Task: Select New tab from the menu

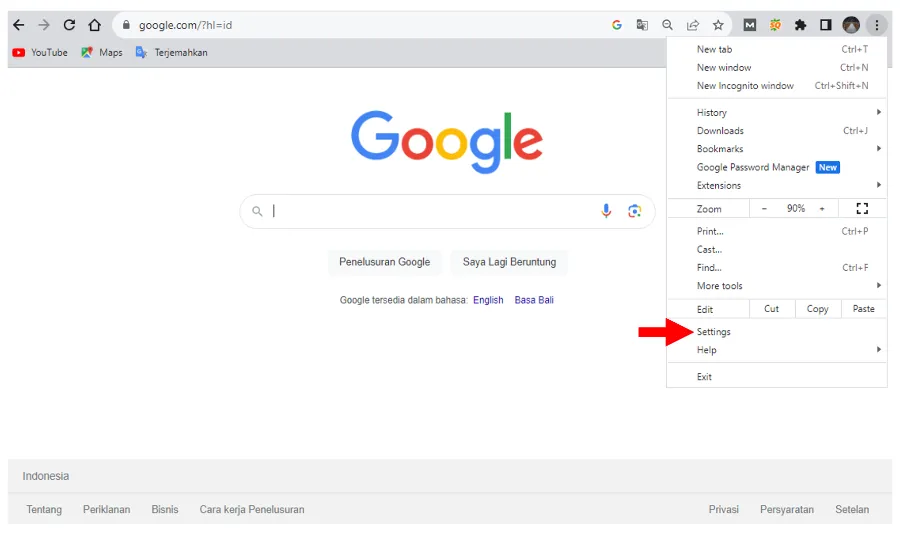Action: (777, 49)
